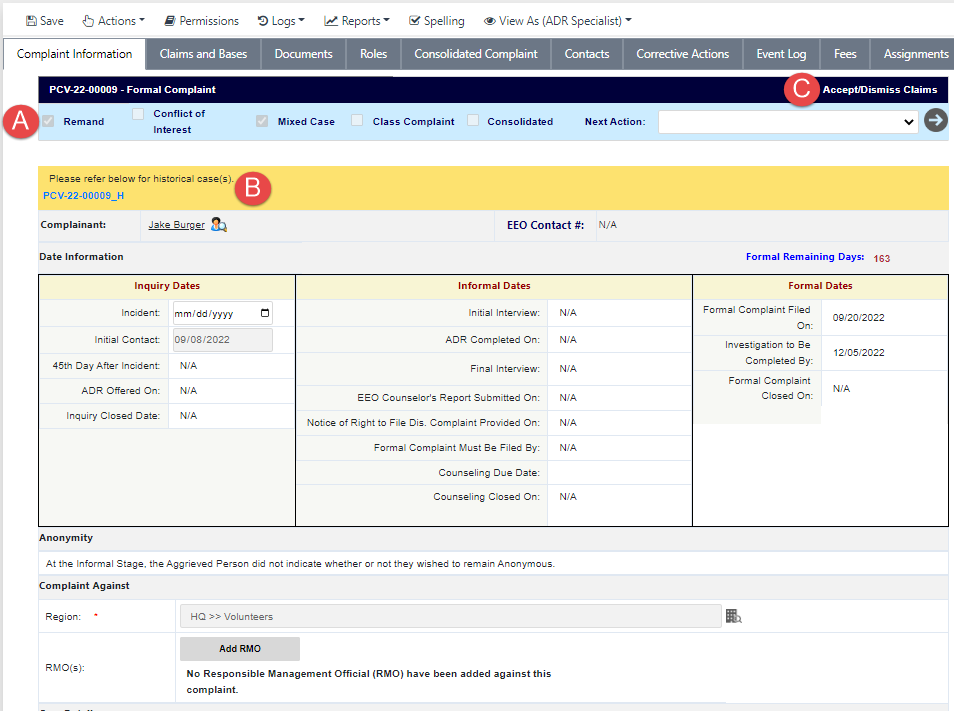Click the Region field HQ >> Volunteers
This screenshot has height=711, width=954.
coord(451,616)
